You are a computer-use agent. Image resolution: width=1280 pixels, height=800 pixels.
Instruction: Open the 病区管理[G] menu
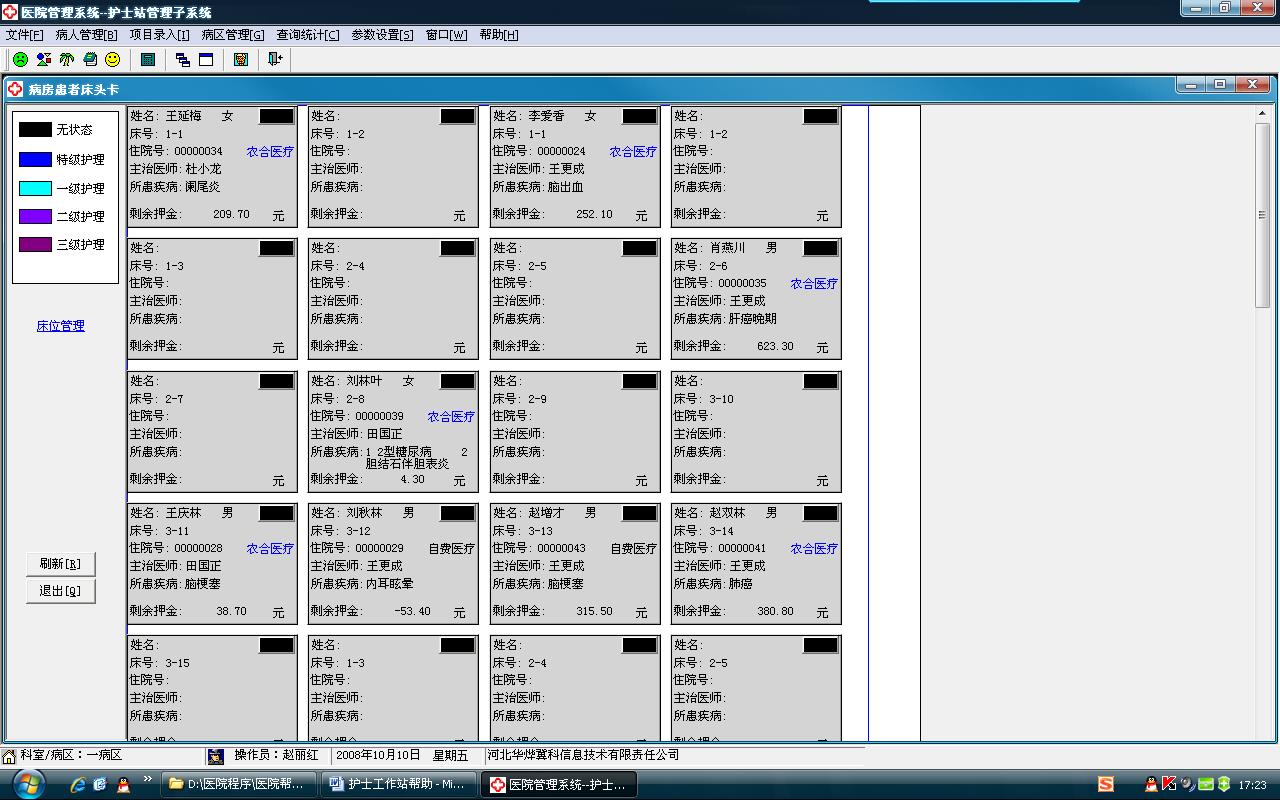coord(233,35)
